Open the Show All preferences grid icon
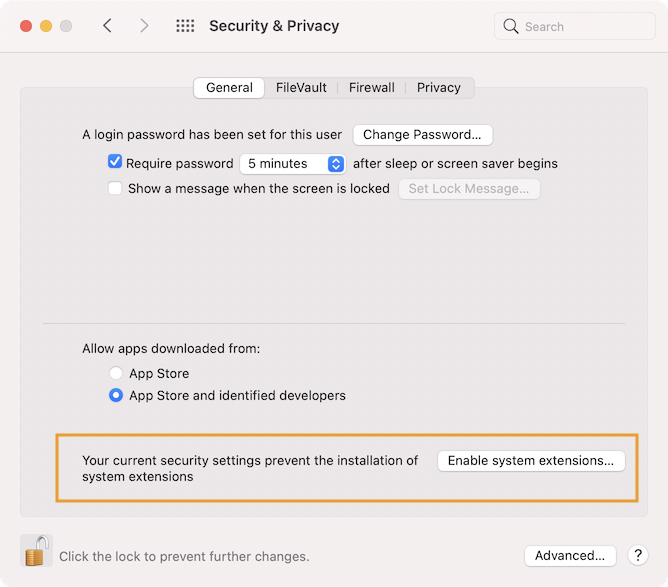This screenshot has width=668, height=587. pyautogui.click(x=185, y=26)
